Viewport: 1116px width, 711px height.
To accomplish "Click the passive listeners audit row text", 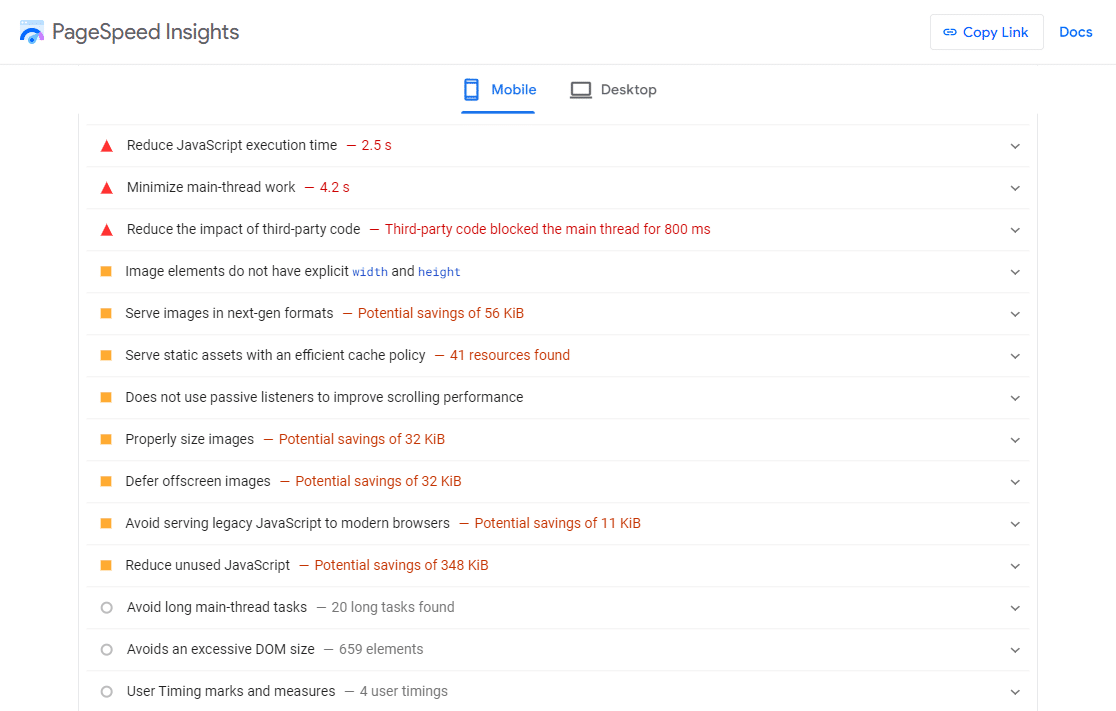I will 324,398.
